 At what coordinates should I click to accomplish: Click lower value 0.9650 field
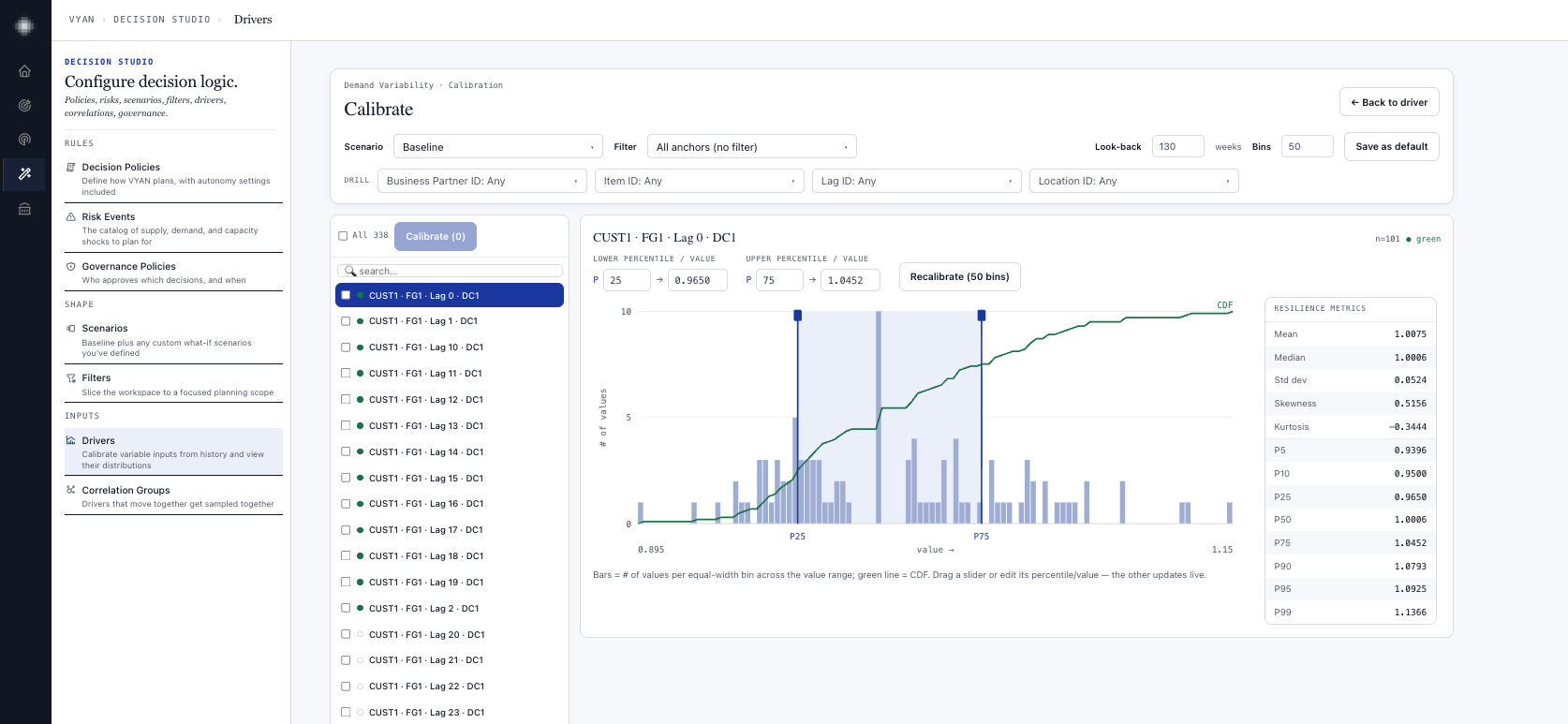[x=698, y=280]
